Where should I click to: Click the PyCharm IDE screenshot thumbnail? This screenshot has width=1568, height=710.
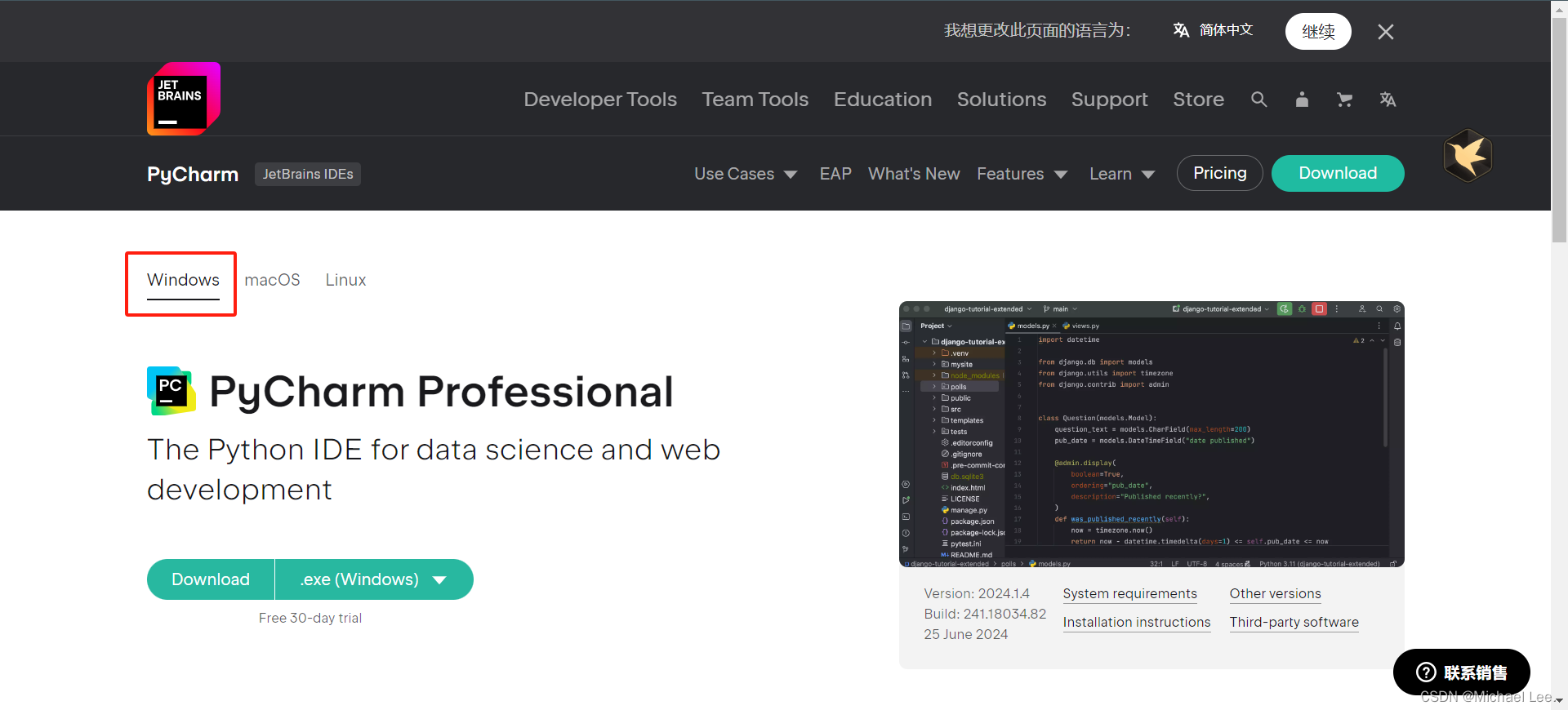1151,434
